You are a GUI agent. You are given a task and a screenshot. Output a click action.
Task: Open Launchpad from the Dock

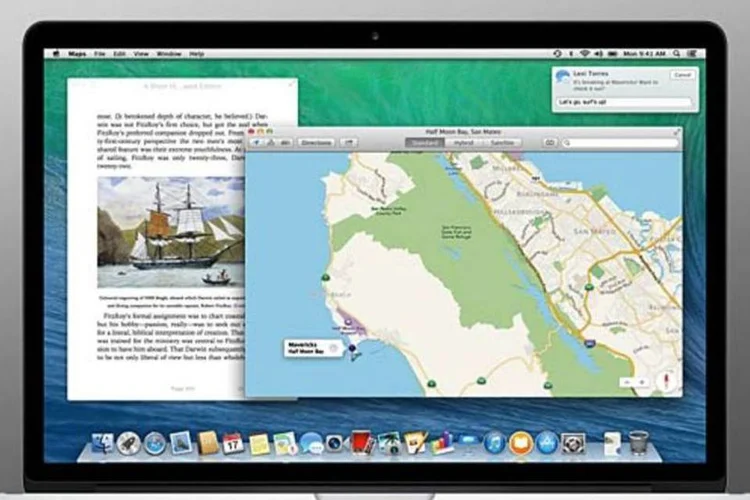coord(129,444)
